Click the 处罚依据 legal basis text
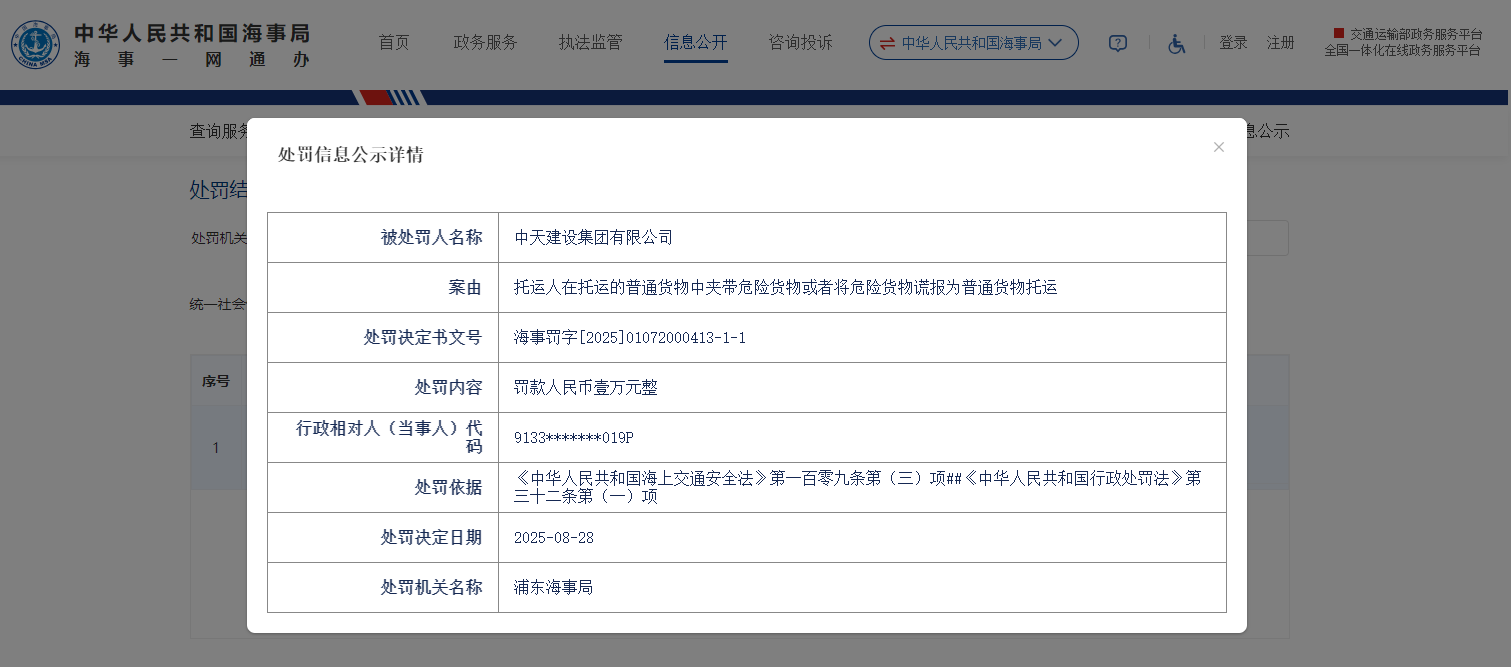 click(858, 487)
